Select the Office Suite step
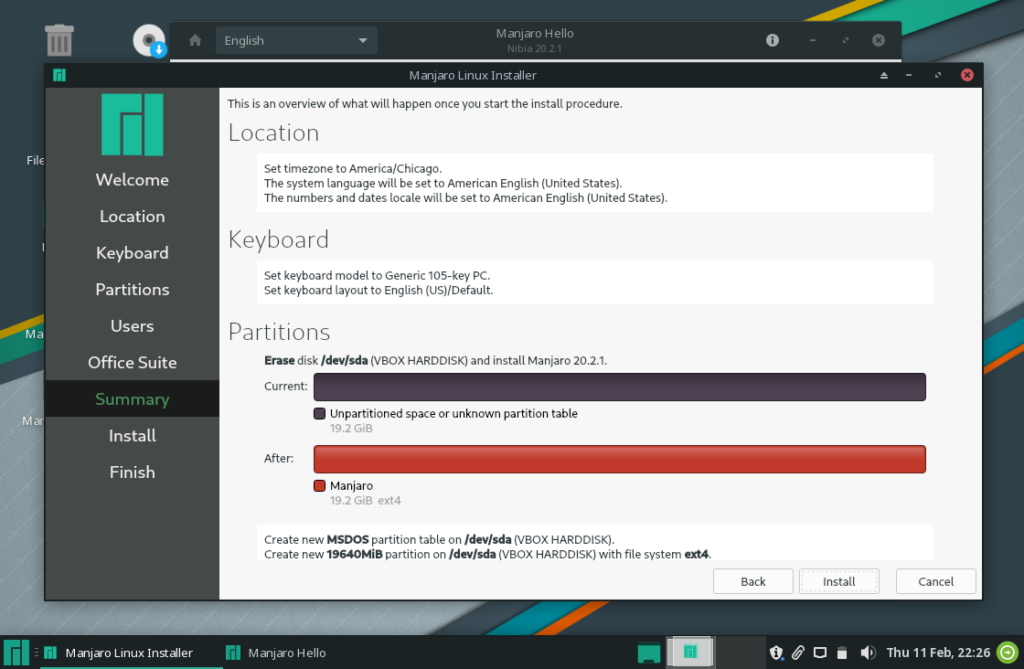 [132, 363]
